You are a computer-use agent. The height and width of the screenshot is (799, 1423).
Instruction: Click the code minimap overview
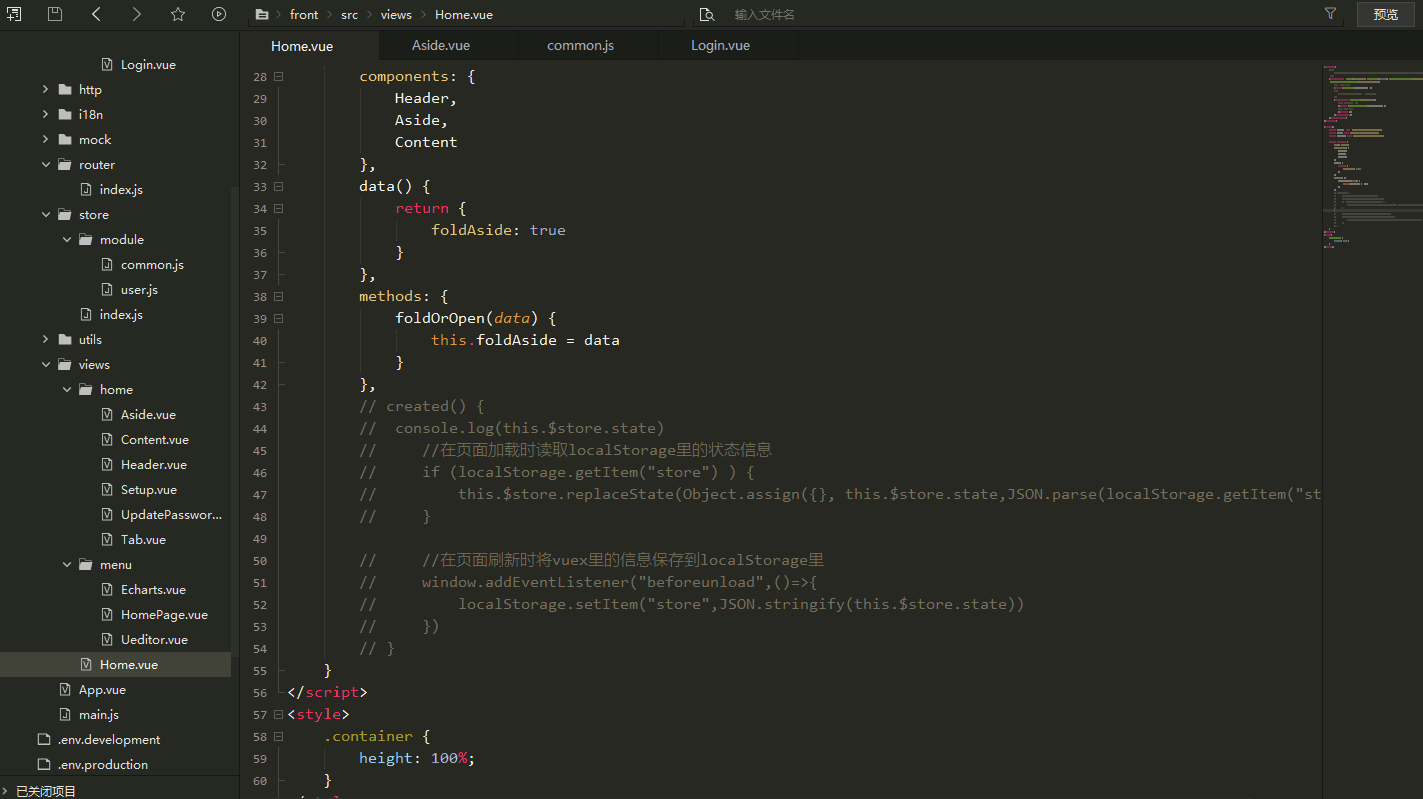[x=1372, y=155]
